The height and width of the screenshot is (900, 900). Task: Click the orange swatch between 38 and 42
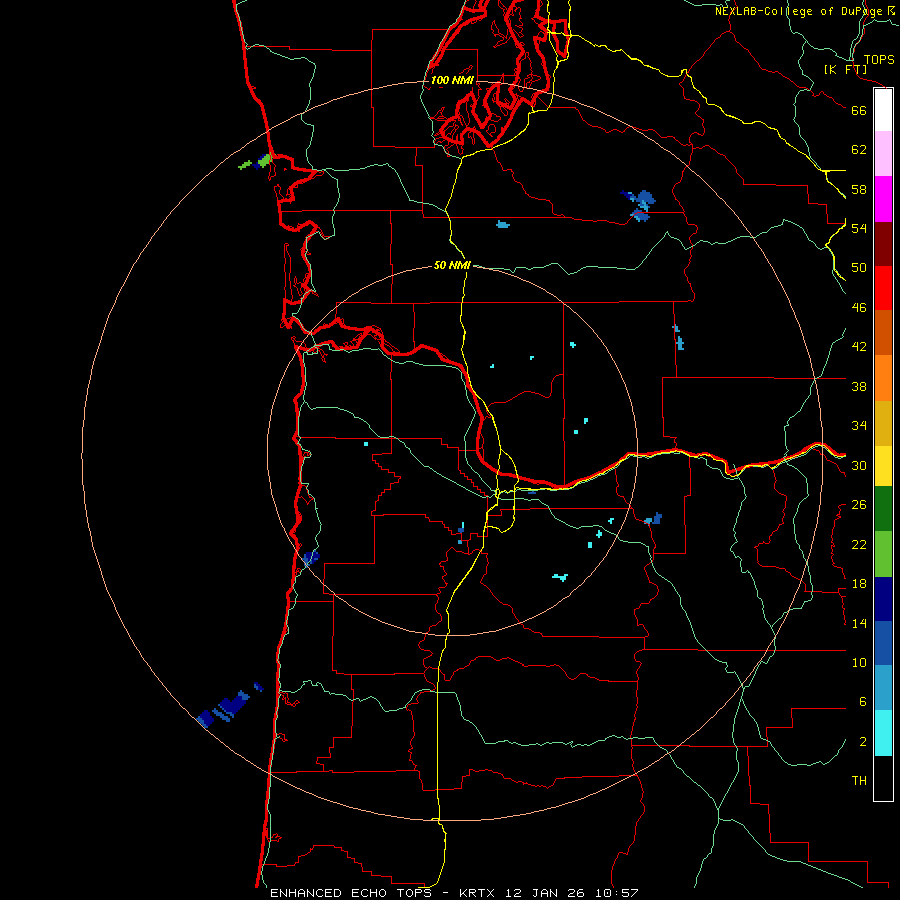883,378
